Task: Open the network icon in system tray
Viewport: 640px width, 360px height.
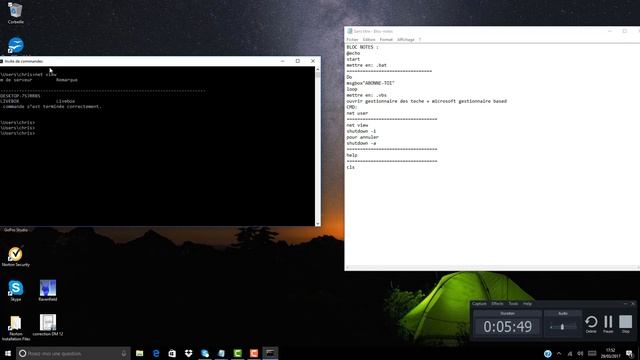Action: (570, 353)
